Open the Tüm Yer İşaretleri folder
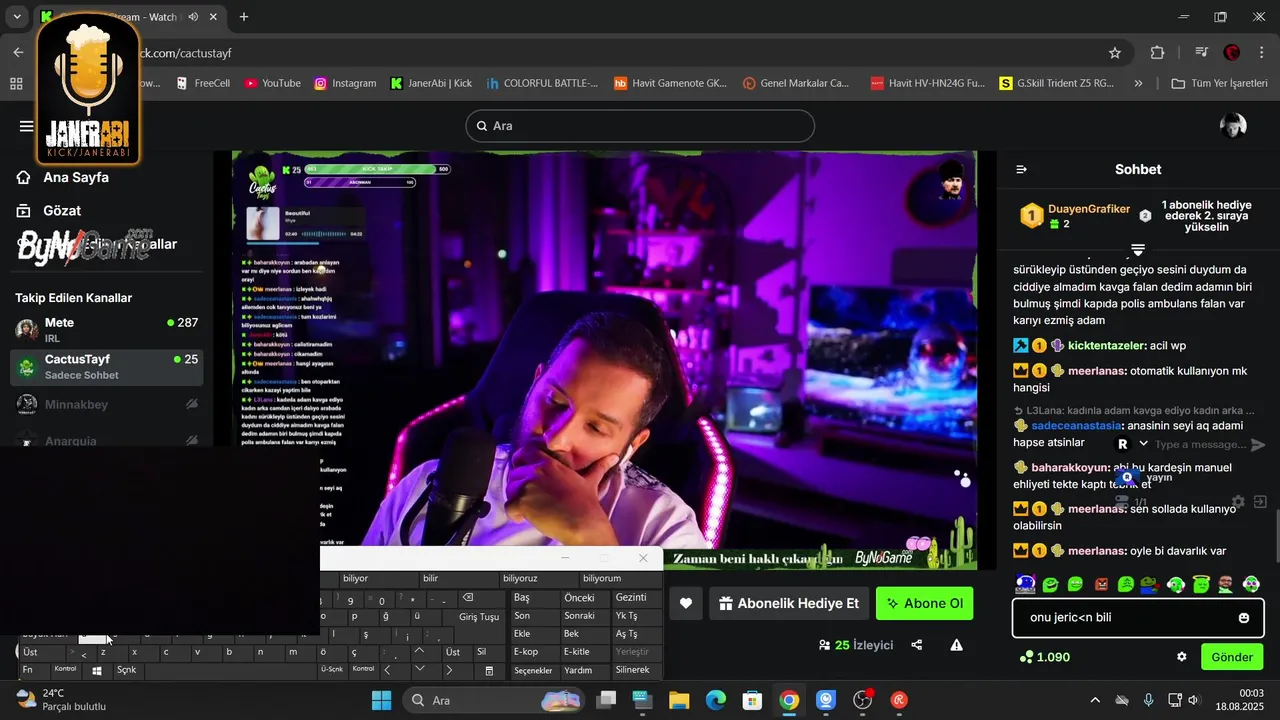This screenshot has width=1280, height=720. point(1219,83)
